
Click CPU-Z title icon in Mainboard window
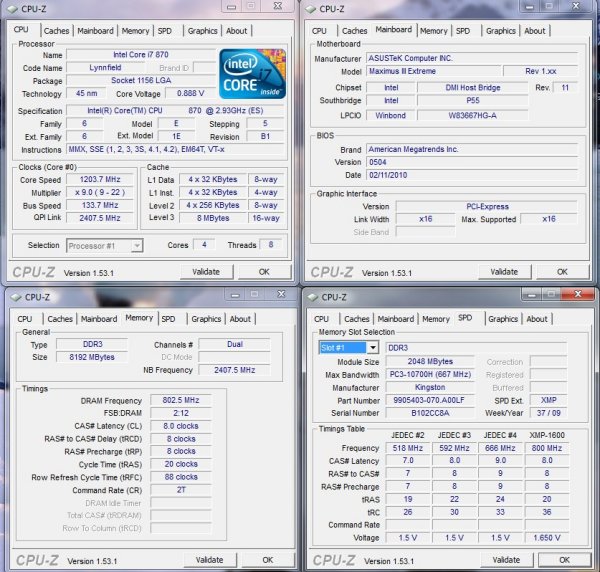point(311,9)
